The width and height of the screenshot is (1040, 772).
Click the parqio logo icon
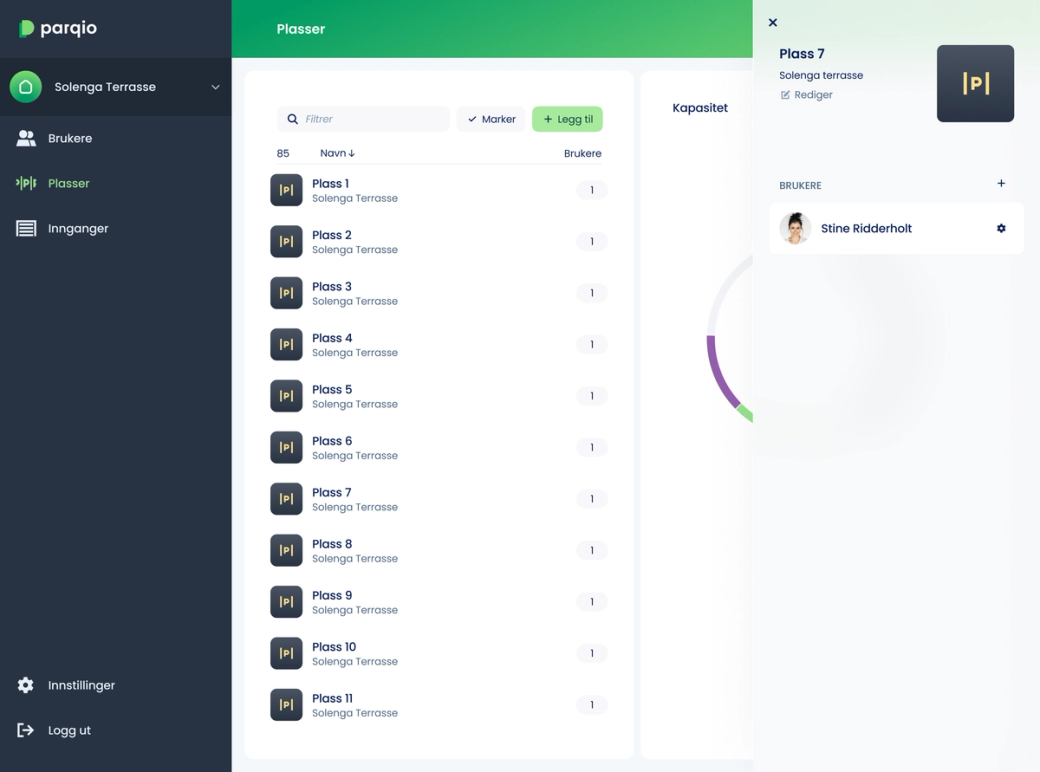26,29
